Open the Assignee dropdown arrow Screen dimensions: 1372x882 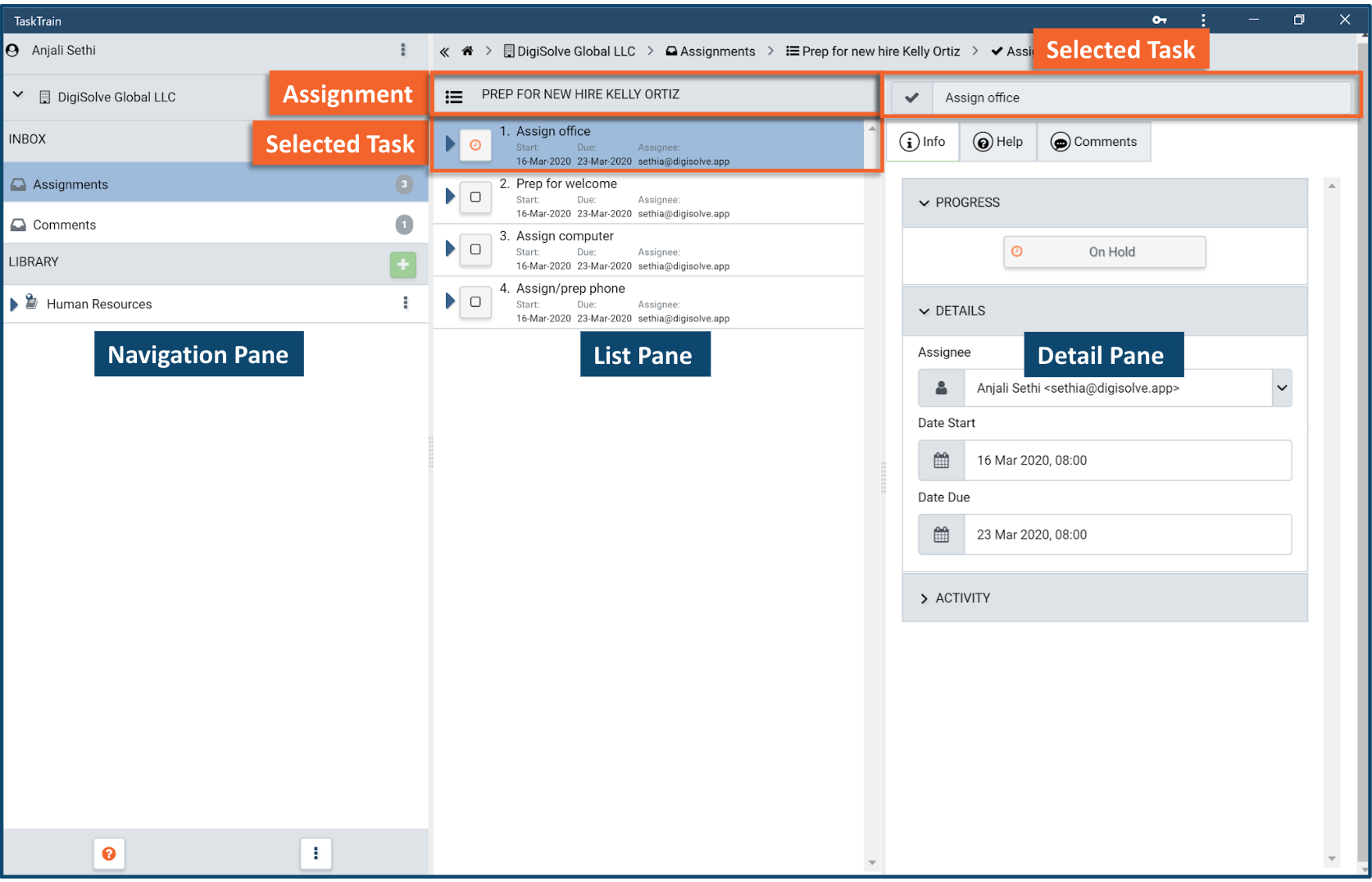tap(1282, 389)
